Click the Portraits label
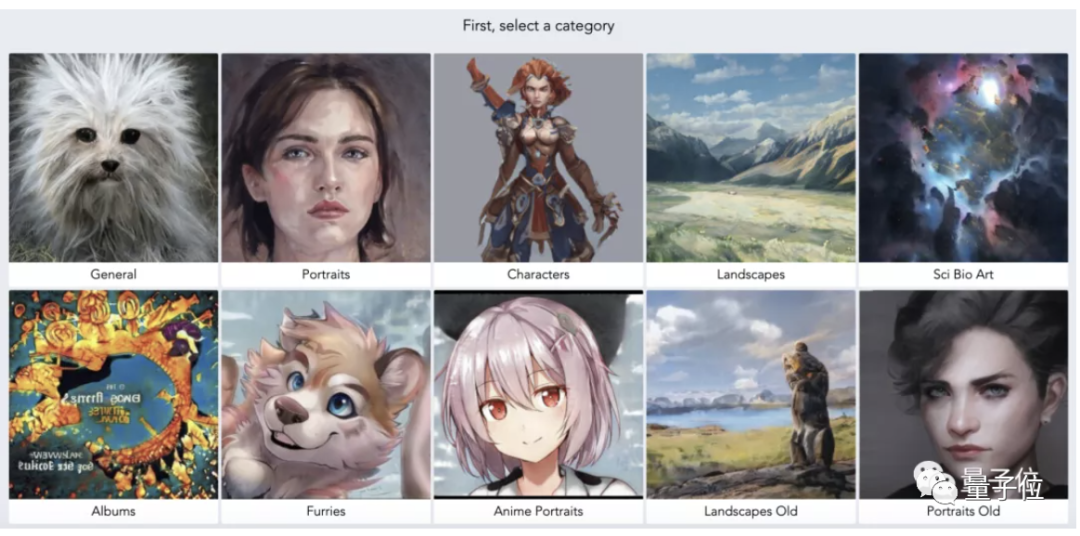The image size is (1080, 536). (326, 274)
